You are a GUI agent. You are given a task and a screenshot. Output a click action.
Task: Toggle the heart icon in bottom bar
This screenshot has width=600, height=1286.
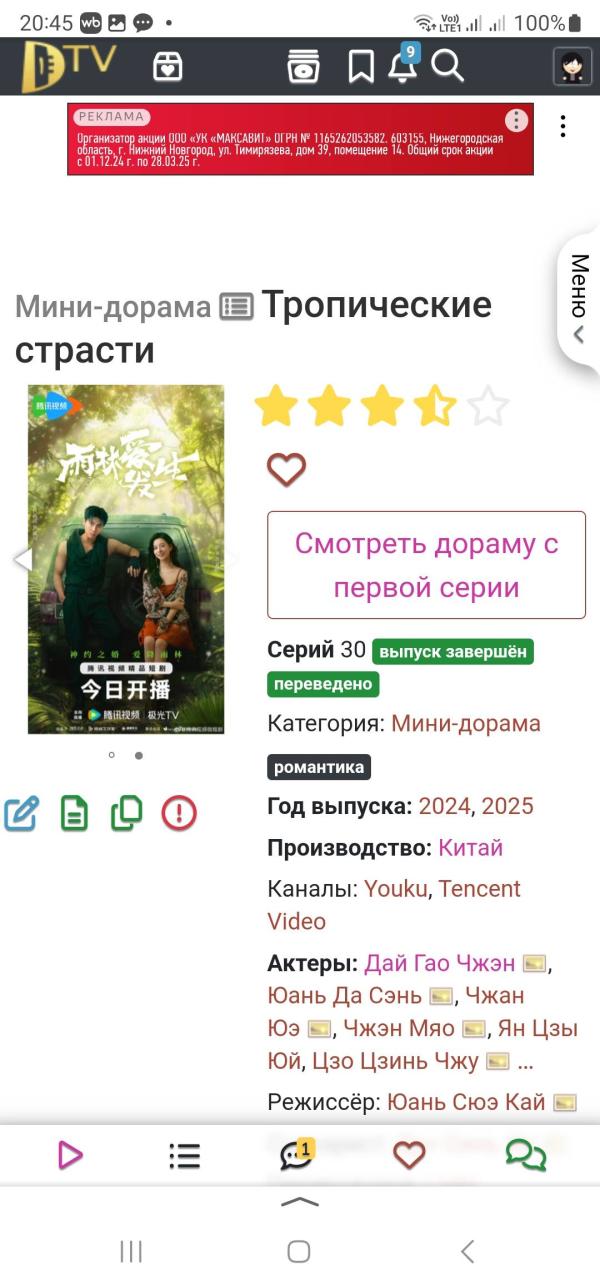click(x=409, y=1156)
